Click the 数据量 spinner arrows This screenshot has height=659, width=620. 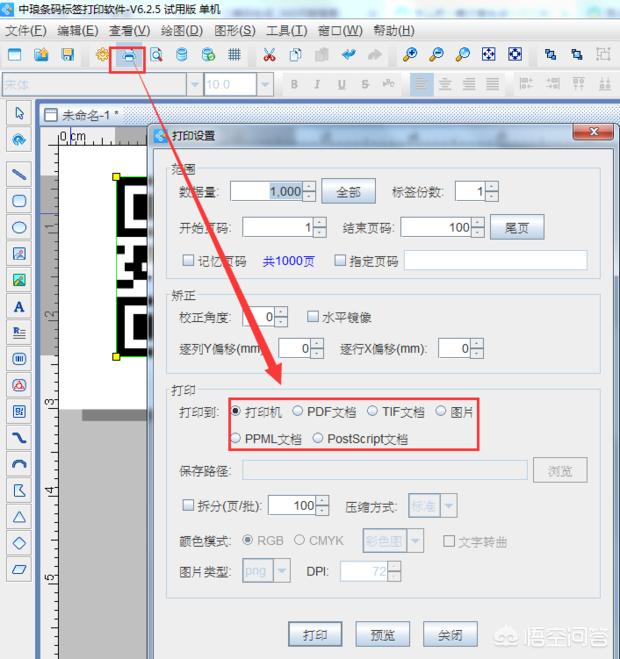tap(309, 192)
